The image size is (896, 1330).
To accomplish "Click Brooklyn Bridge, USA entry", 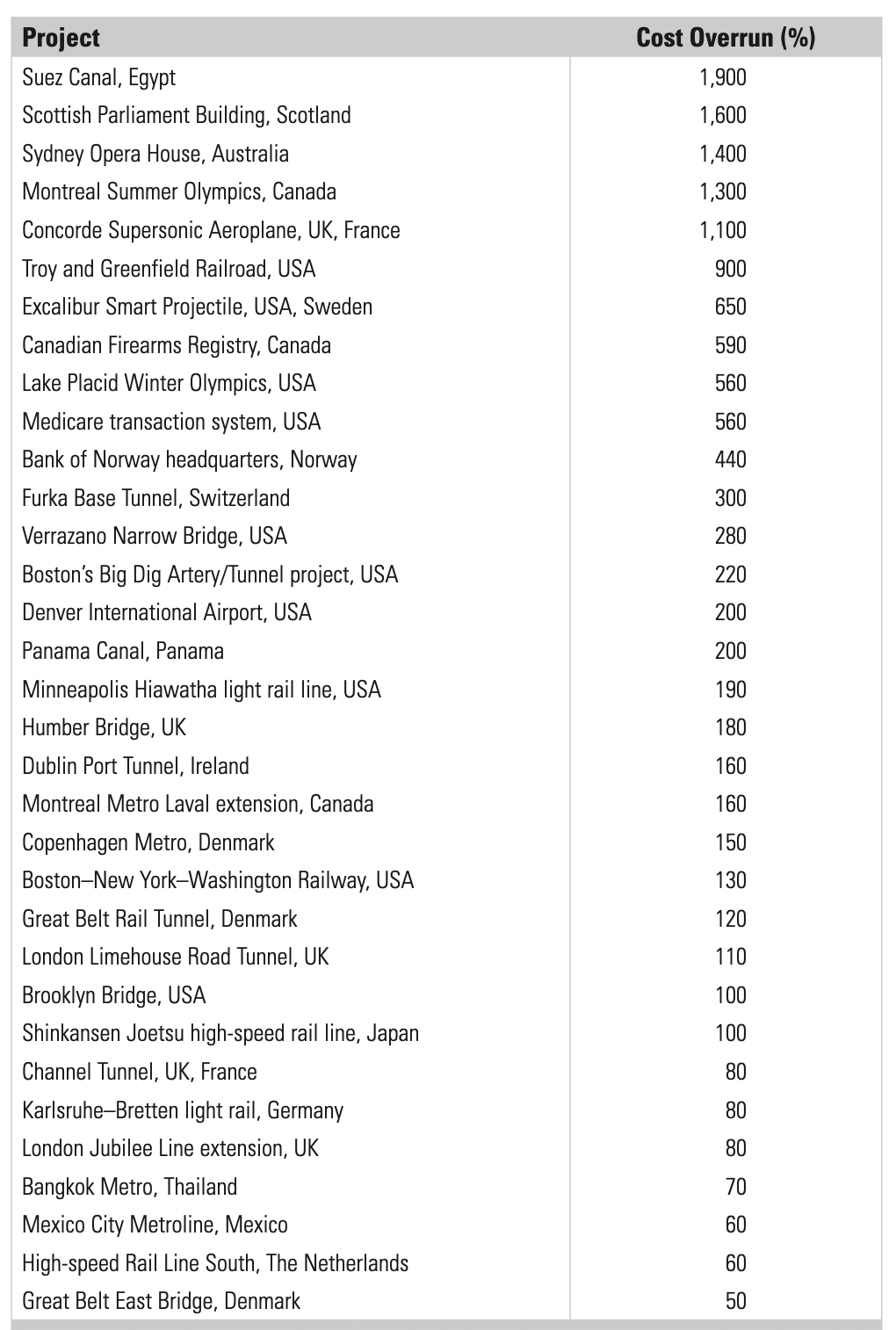I will (x=114, y=995).
